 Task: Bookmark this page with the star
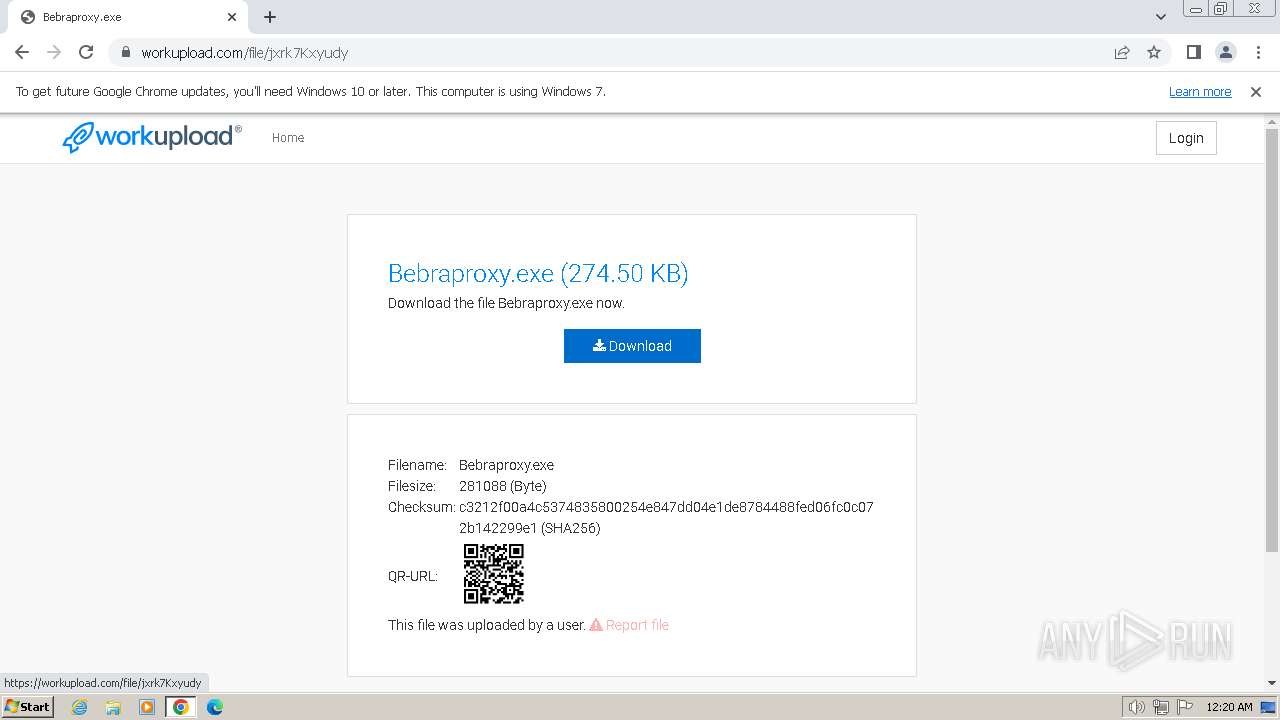[1154, 52]
